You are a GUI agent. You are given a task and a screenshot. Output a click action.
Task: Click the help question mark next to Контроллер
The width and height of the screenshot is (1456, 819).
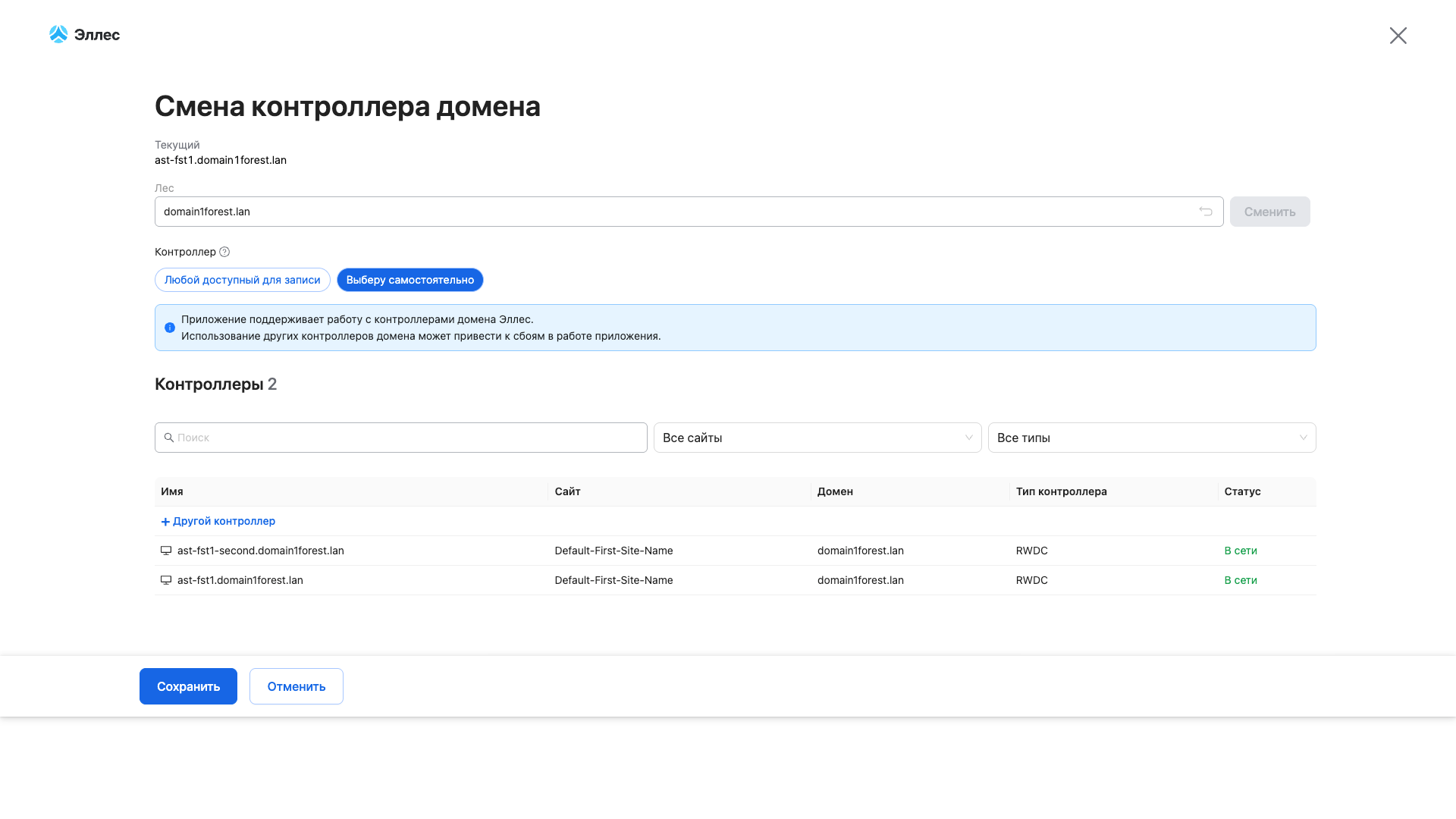click(x=224, y=252)
